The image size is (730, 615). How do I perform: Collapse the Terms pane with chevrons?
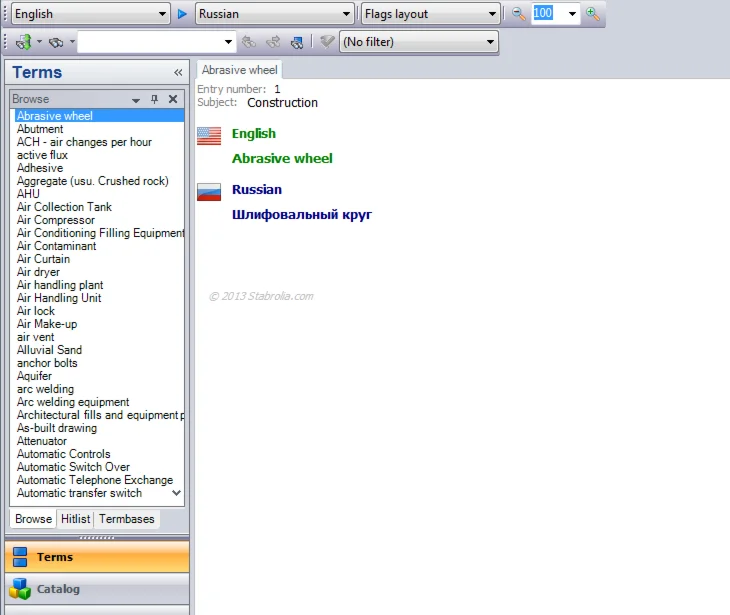click(x=178, y=73)
